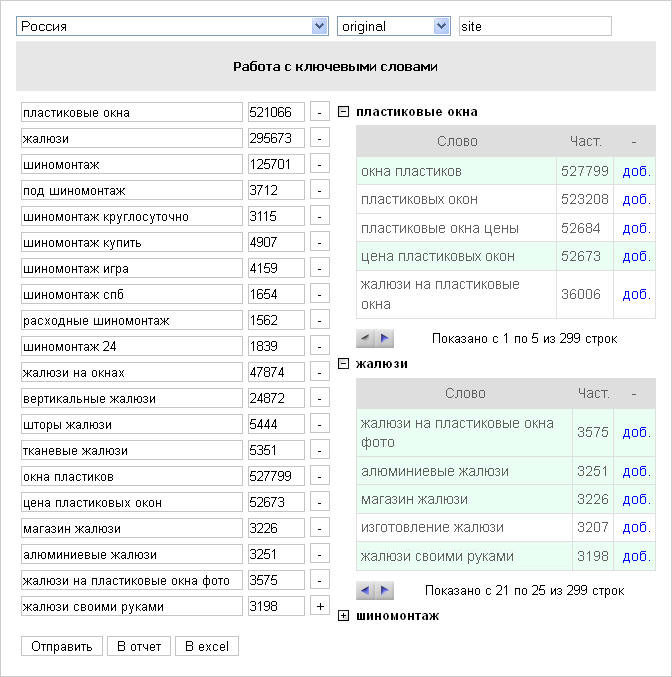
Task: Click the 'site' text field
Action: 534,26
